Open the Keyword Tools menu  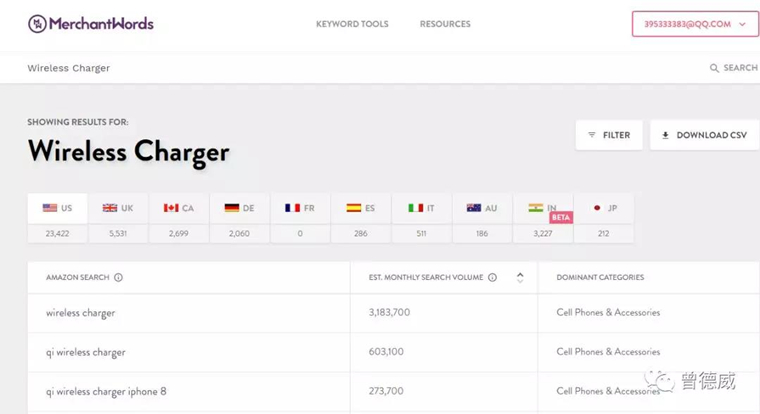(x=352, y=24)
